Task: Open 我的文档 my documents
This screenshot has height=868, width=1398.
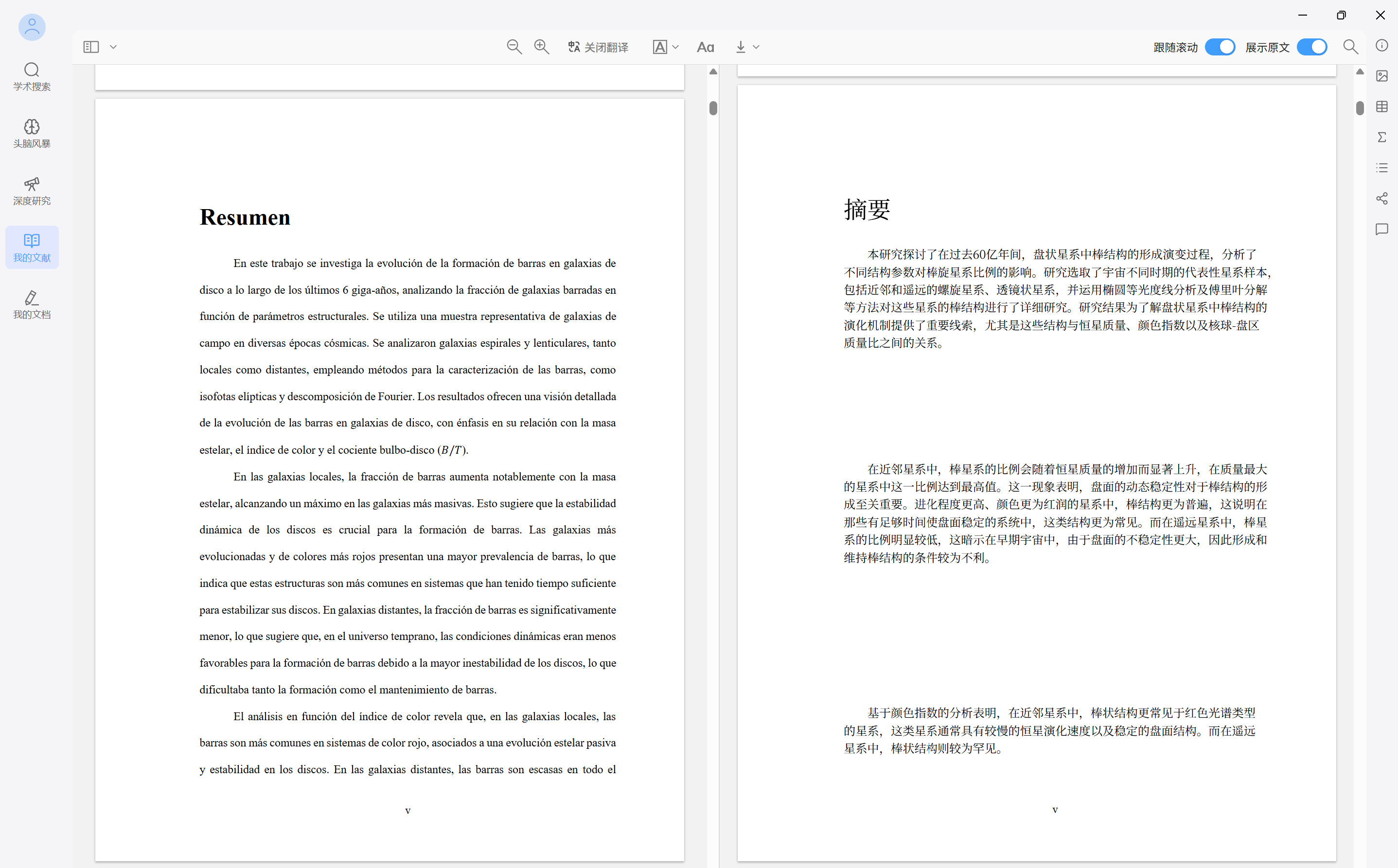Action: point(32,304)
